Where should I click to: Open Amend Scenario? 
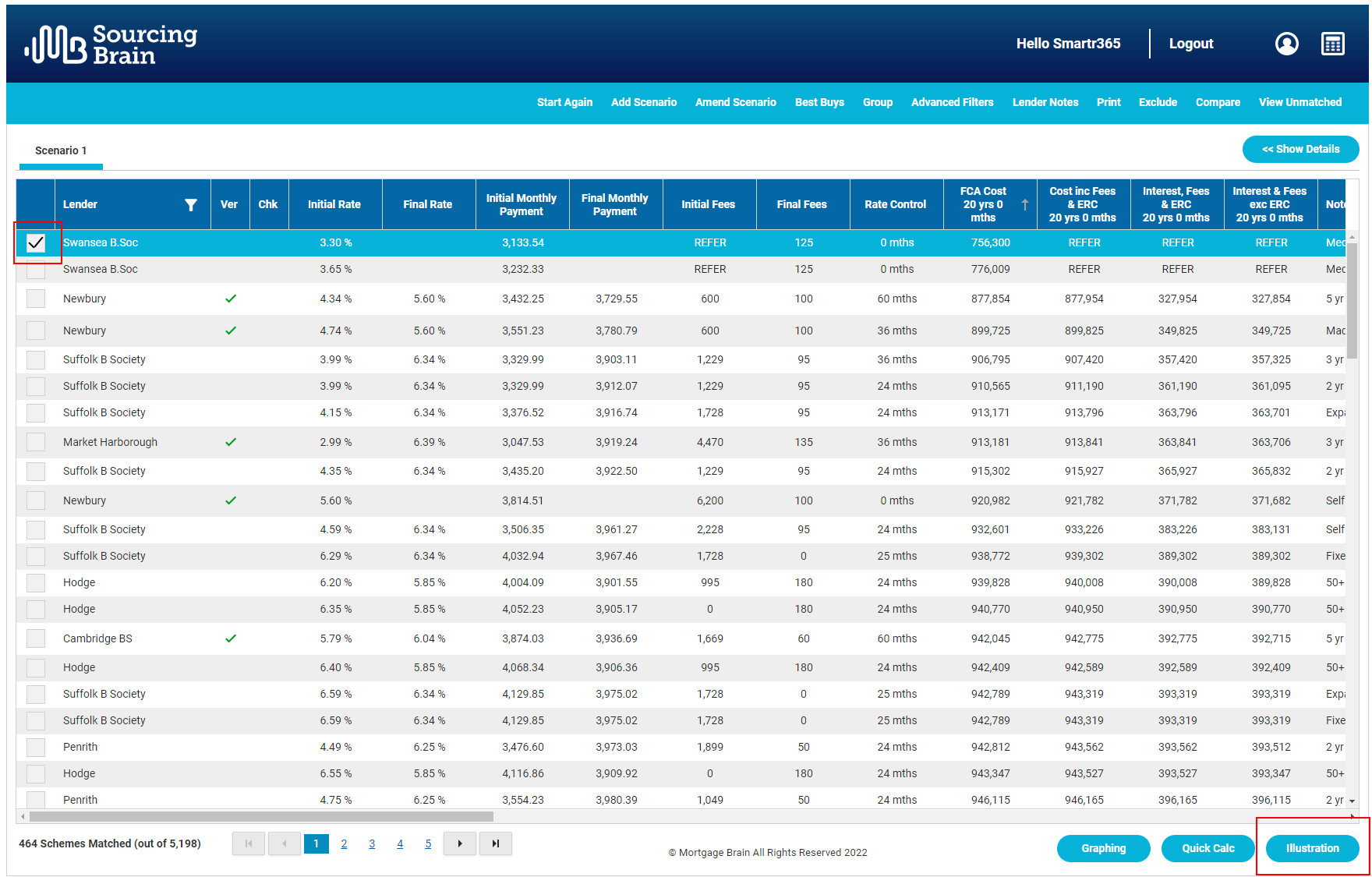tap(735, 102)
